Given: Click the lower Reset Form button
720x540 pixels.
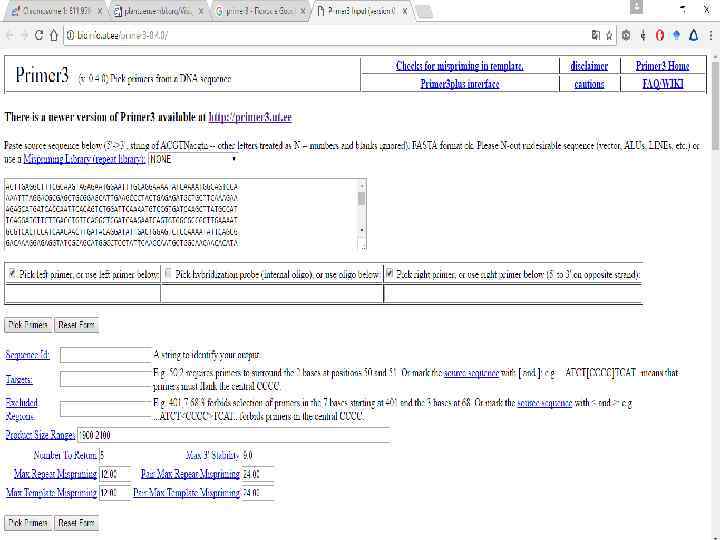Looking at the screenshot, I should (x=76, y=523).
